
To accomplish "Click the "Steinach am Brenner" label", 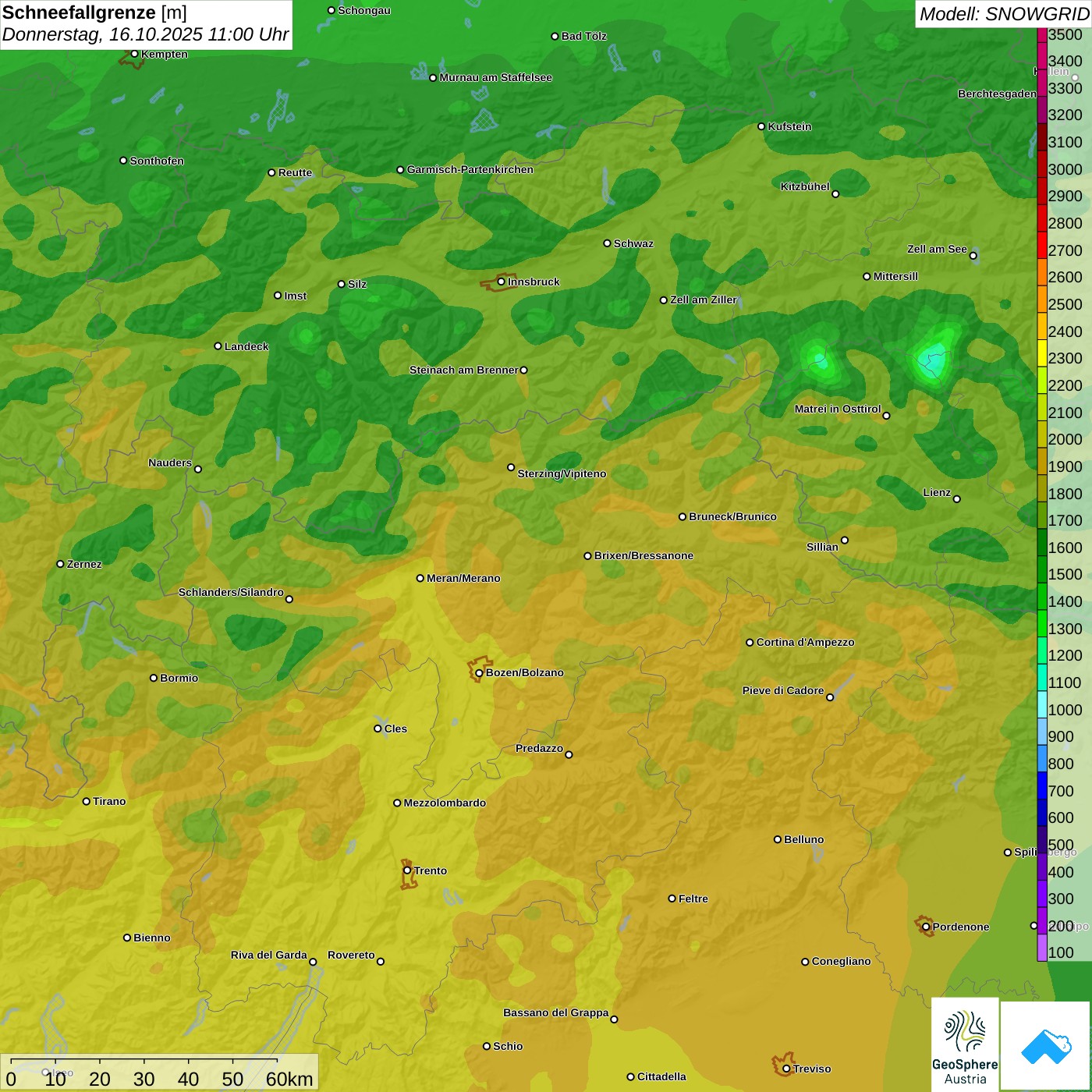I will click(x=464, y=370).
